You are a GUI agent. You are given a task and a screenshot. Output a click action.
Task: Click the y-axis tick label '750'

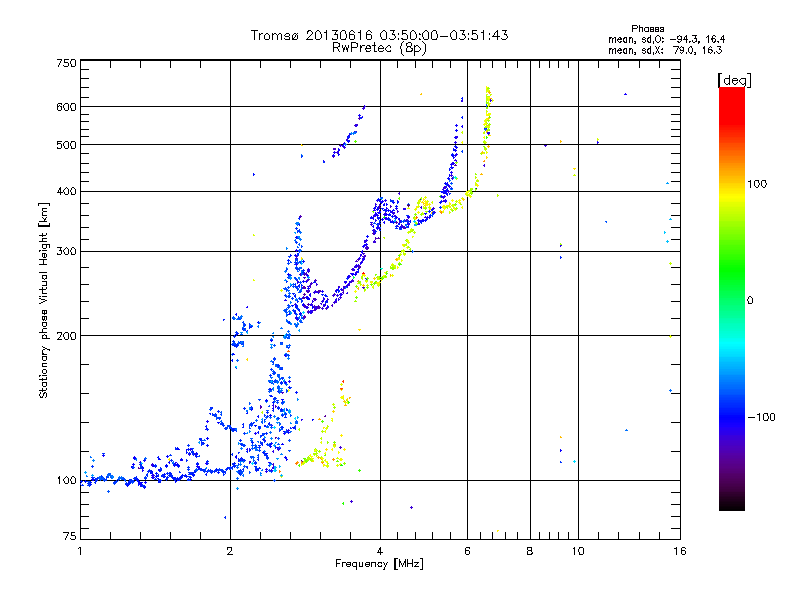click(67, 63)
